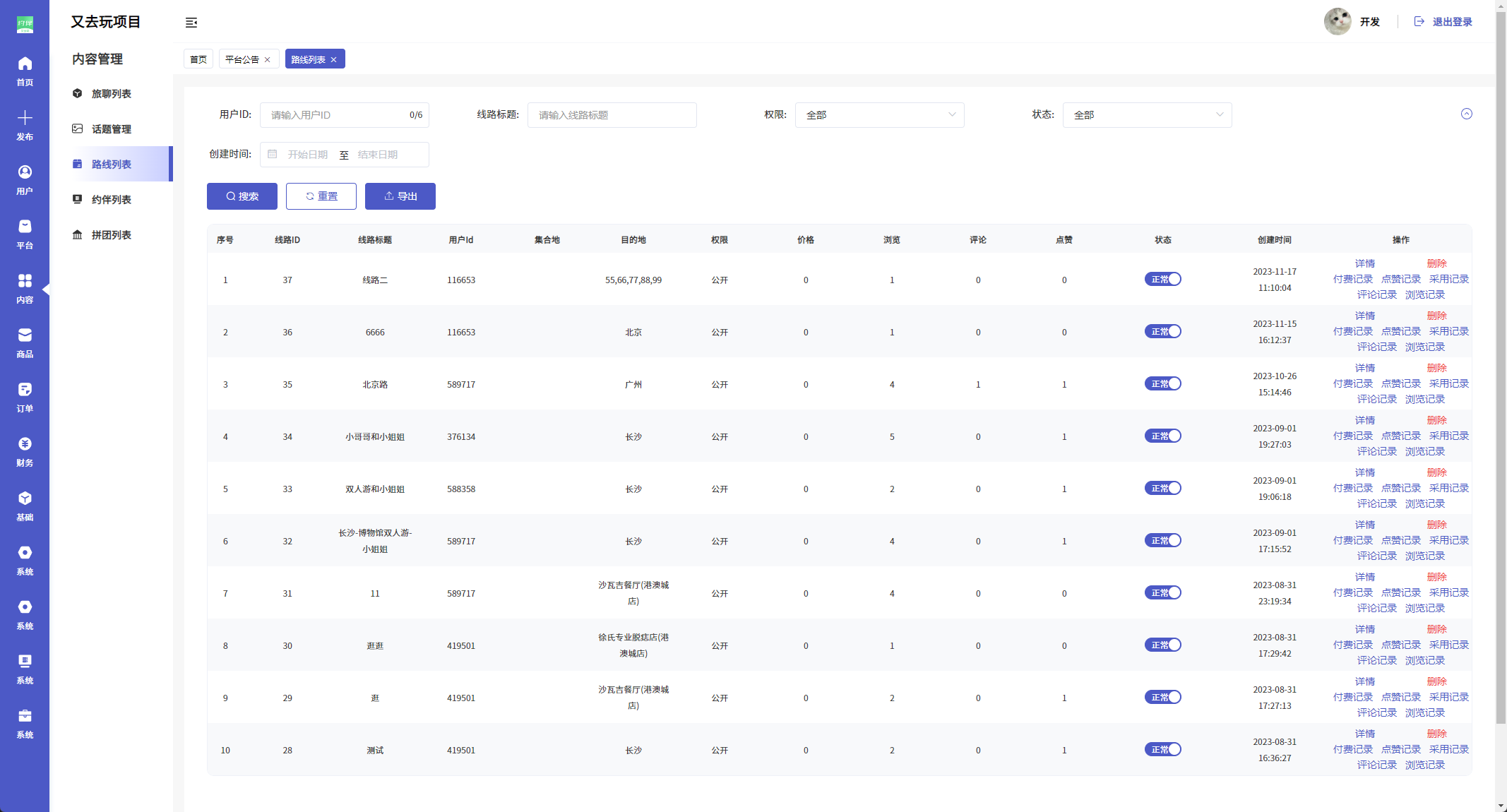Collapse the search filter panel arrow
The image size is (1507, 812).
coord(1467,114)
